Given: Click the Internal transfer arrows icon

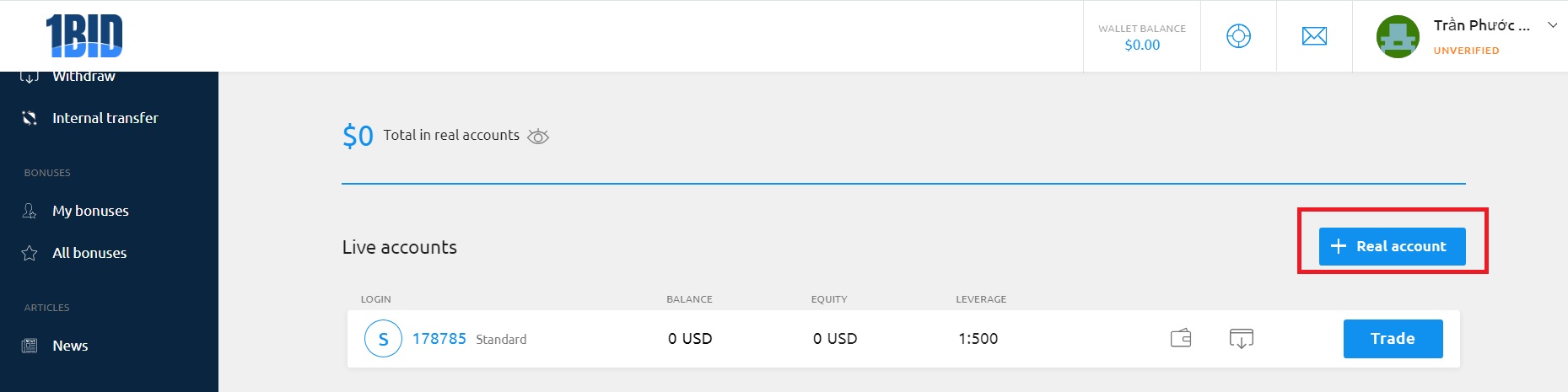Looking at the screenshot, I should pyautogui.click(x=30, y=118).
